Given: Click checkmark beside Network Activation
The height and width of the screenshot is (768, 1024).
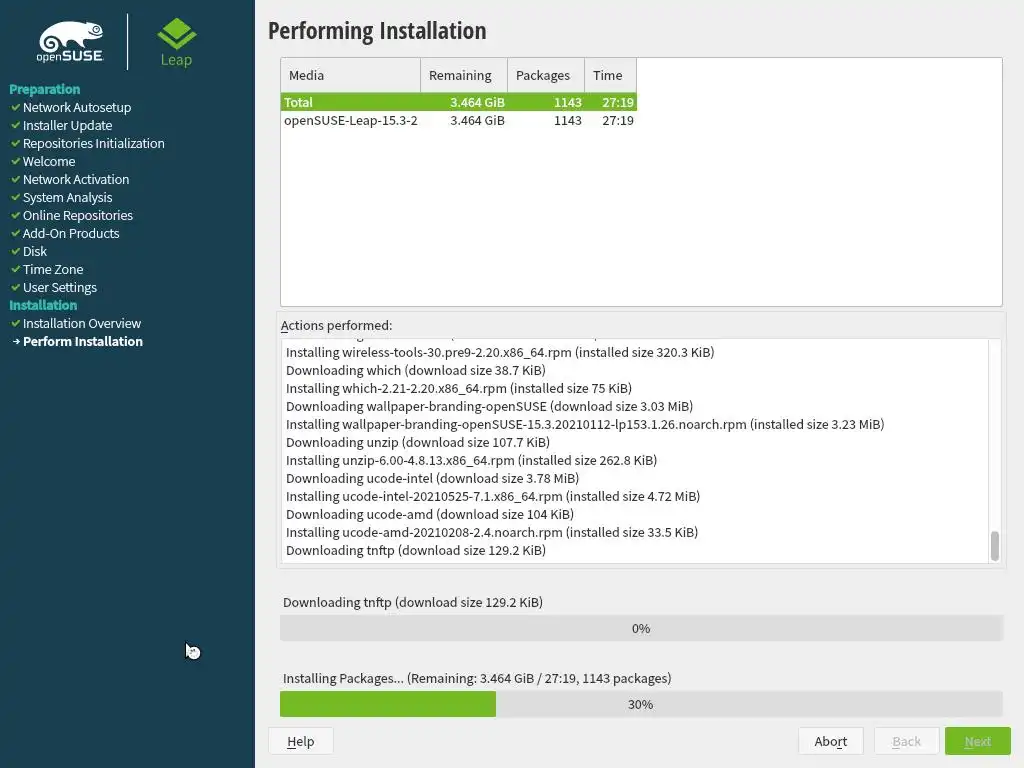Looking at the screenshot, I should coord(16,179).
